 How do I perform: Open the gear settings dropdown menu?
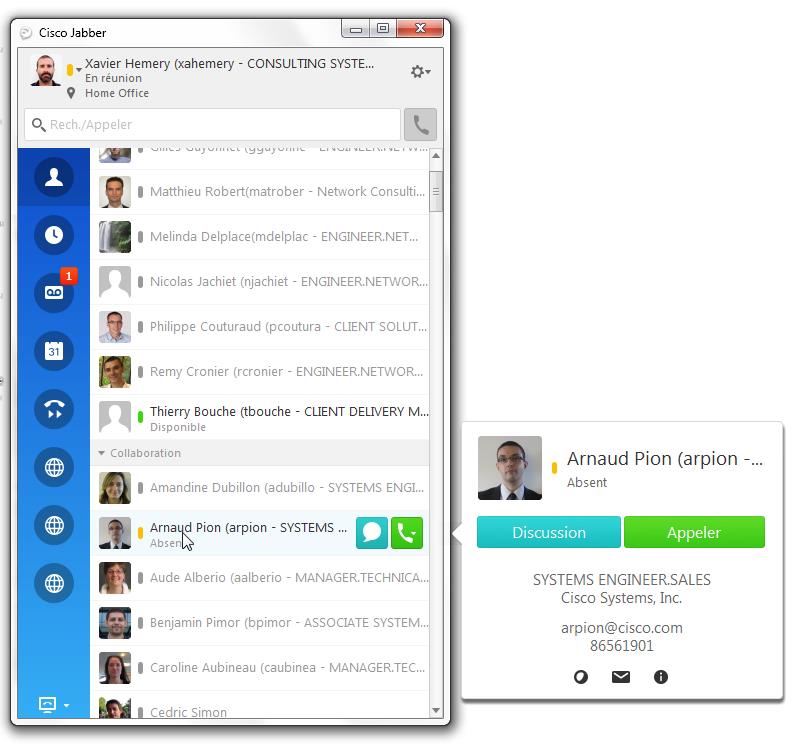tap(420, 71)
